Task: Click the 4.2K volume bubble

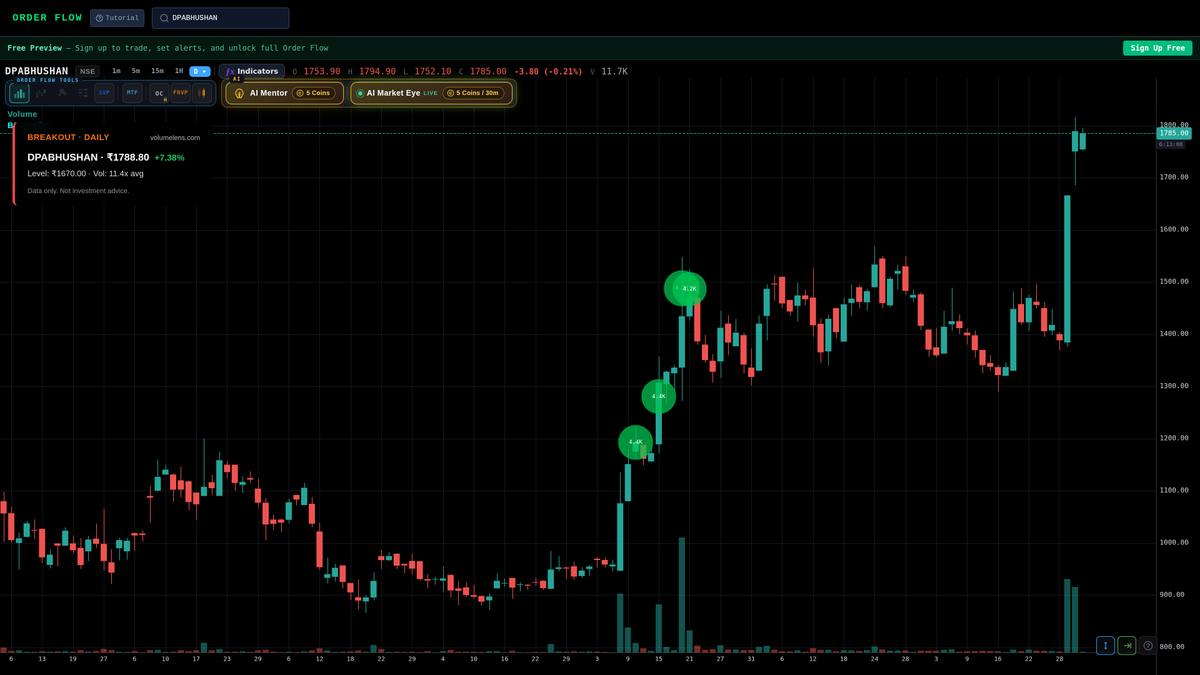Action: [x=689, y=289]
